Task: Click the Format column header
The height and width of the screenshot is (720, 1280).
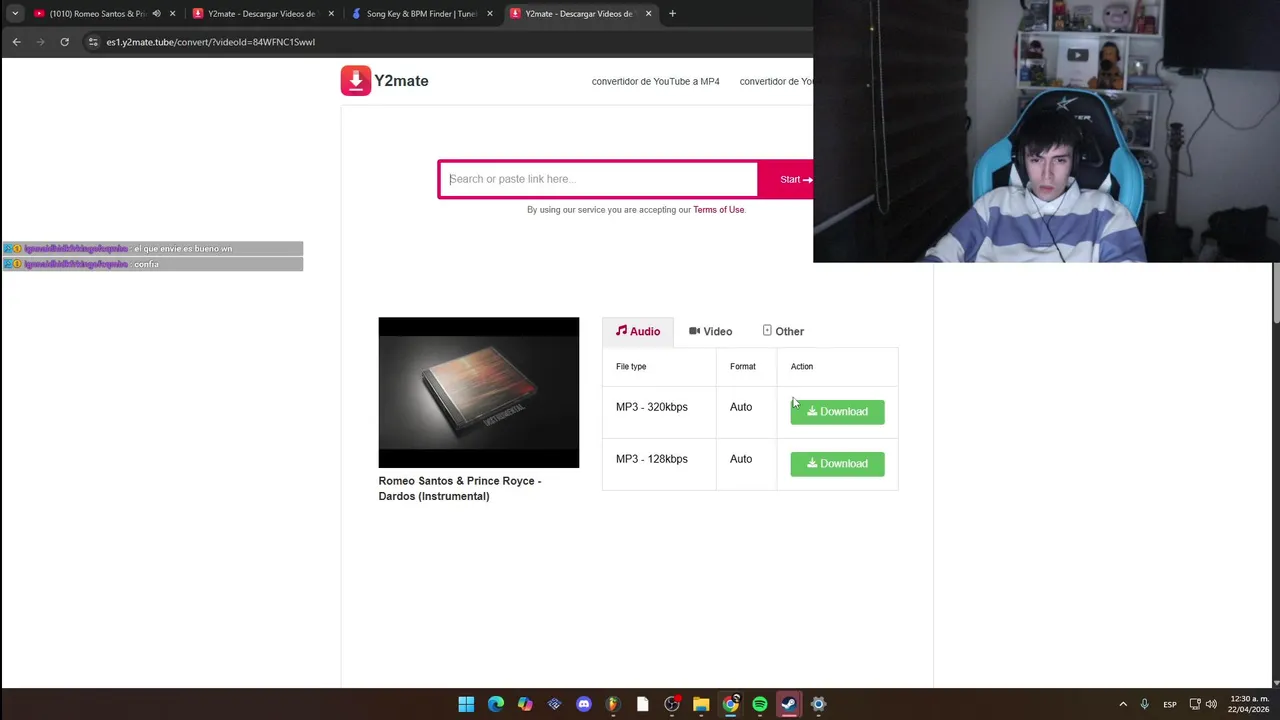Action: pos(743,367)
